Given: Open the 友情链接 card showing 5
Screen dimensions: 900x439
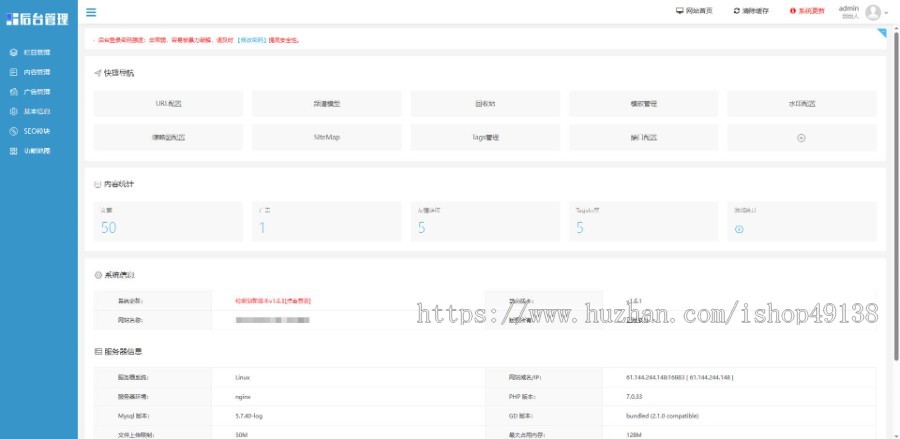Looking at the screenshot, I should coord(485,222).
